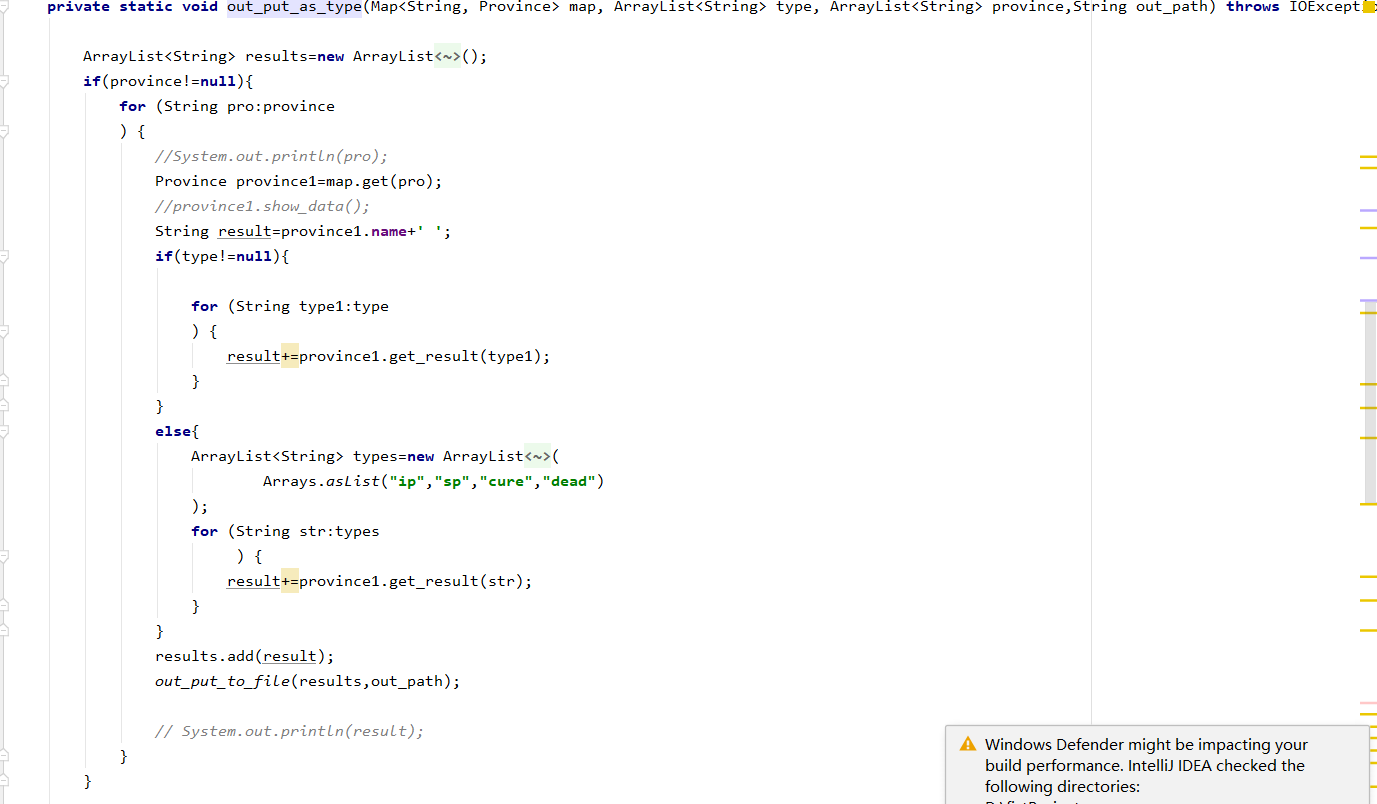This screenshot has height=804, width=1377.
Task: Click highlighted += on the str line
Action: click(x=290, y=581)
